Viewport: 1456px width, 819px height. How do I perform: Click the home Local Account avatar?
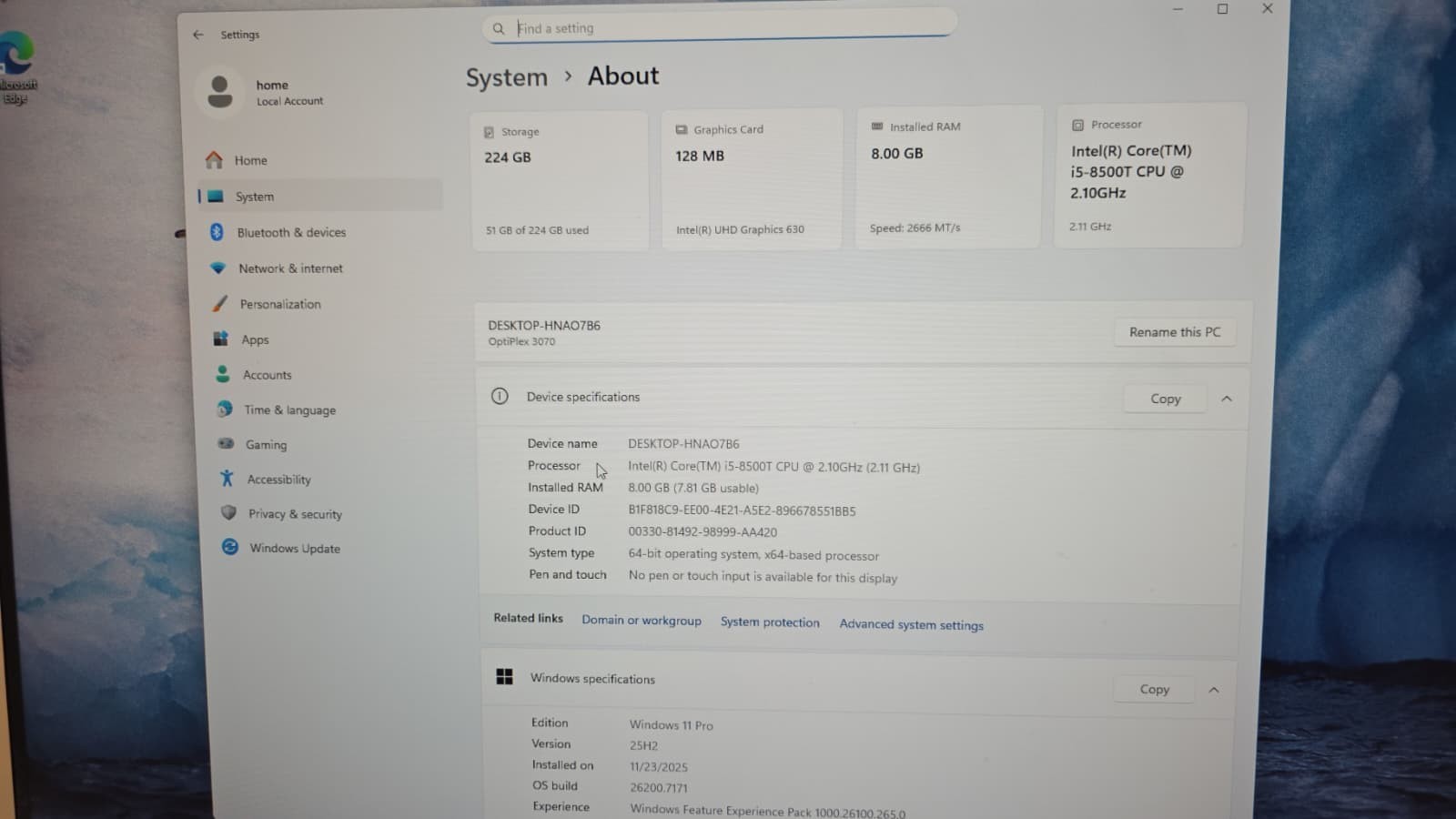(219, 92)
